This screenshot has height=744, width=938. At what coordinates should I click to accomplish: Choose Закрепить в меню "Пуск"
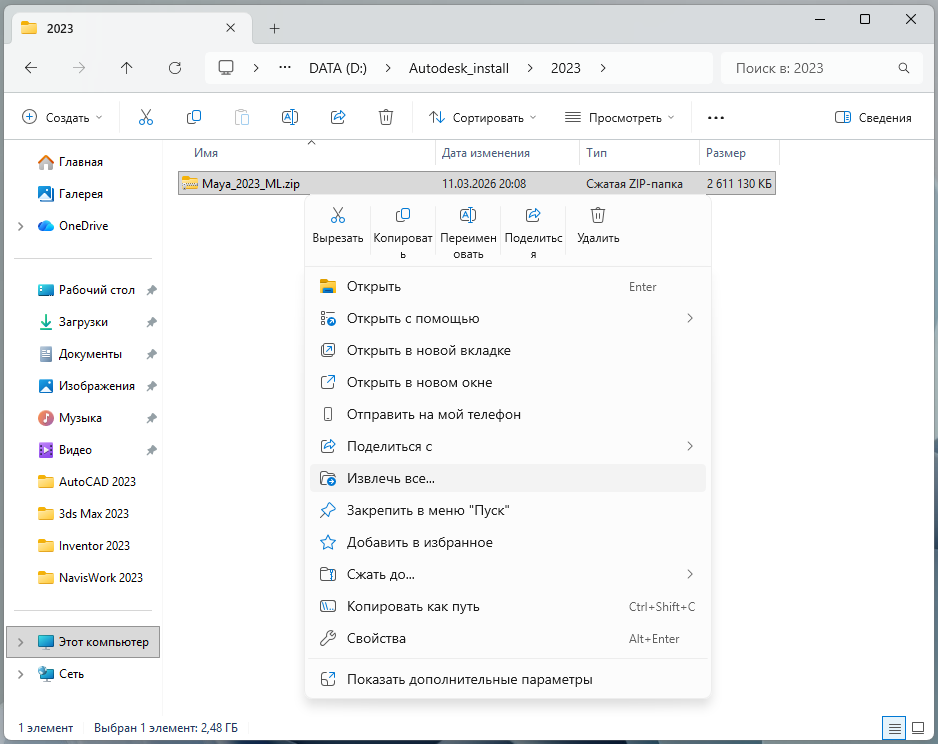point(508,511)
